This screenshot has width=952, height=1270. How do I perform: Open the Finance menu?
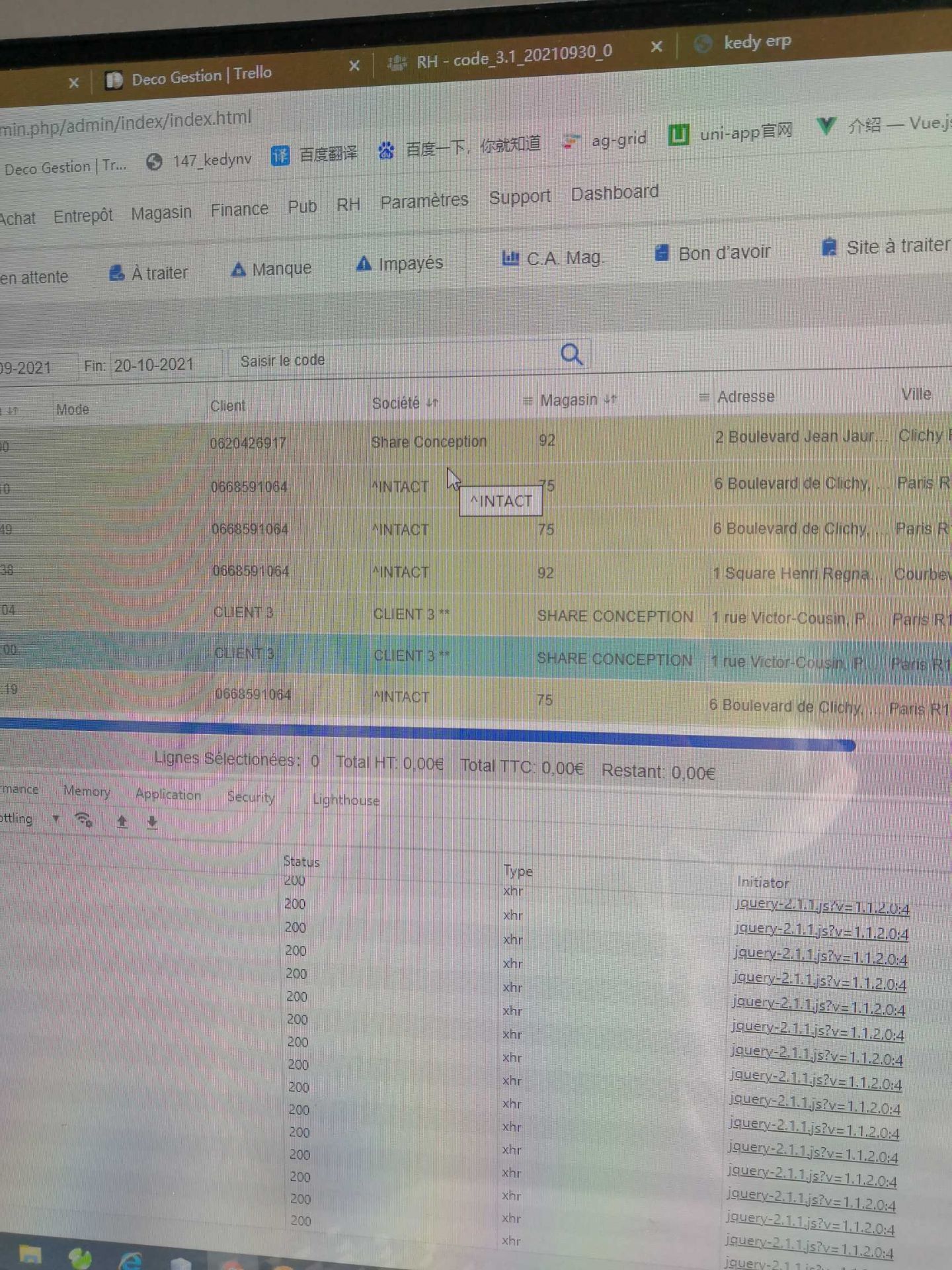(x=239, y=210)
